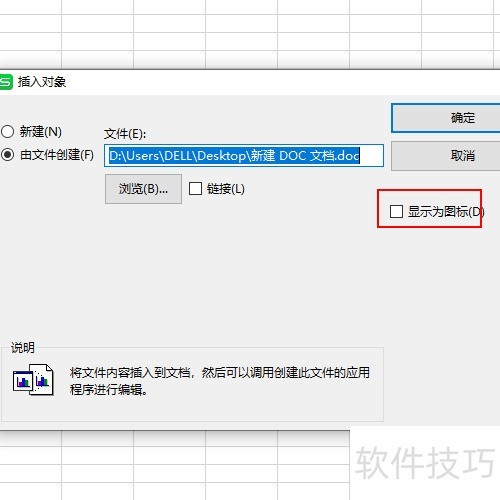The image size is (500, 500).
Task: Click the green WPS logo in title bar
Action: (x=6, y=82)
